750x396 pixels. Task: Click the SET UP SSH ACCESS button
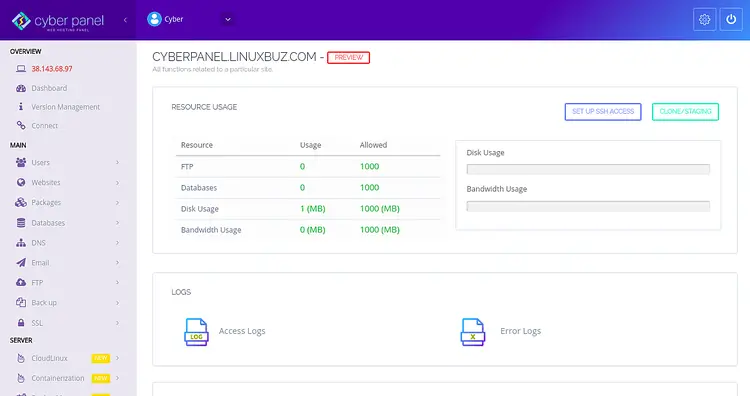click(x=603, y=111)
